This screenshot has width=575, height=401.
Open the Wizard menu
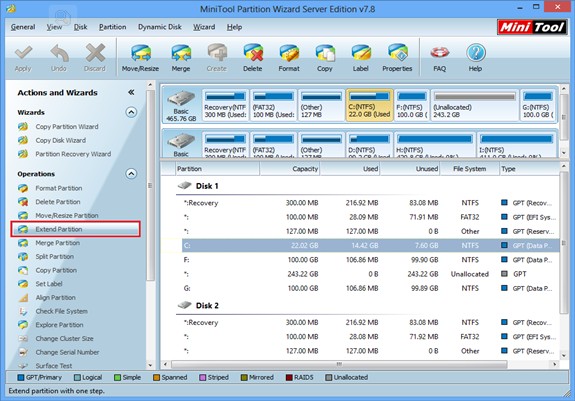[204, 27]
